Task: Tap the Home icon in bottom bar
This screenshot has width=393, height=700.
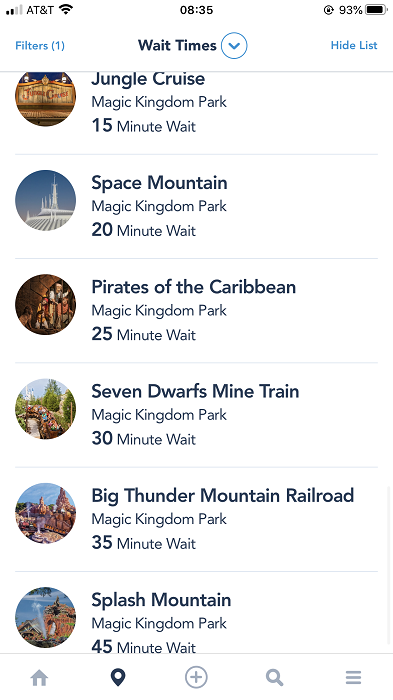Action: pyautogui.click(x=39, y=678)
